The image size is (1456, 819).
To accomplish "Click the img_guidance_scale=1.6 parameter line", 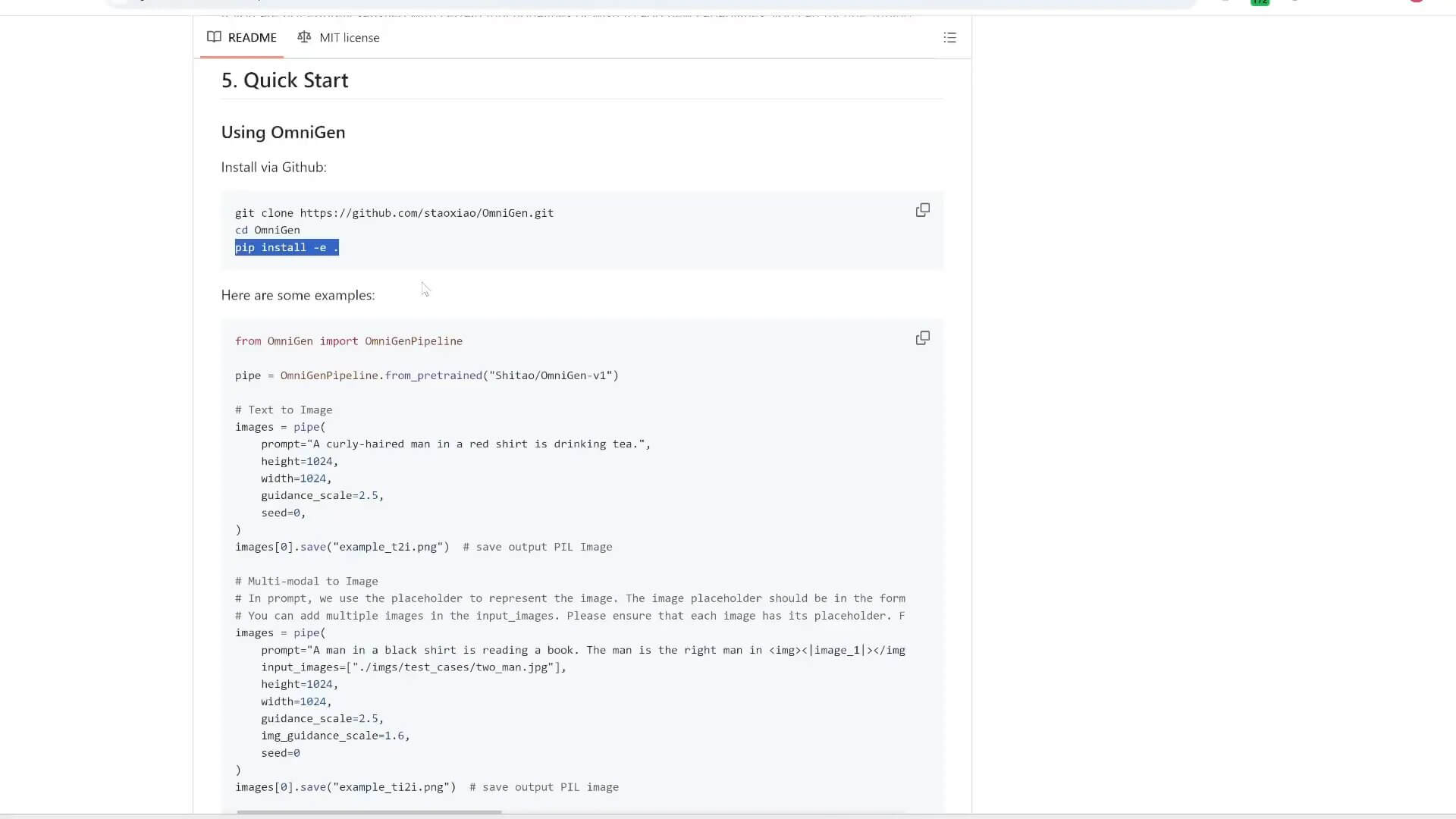I will click(334, 736).
